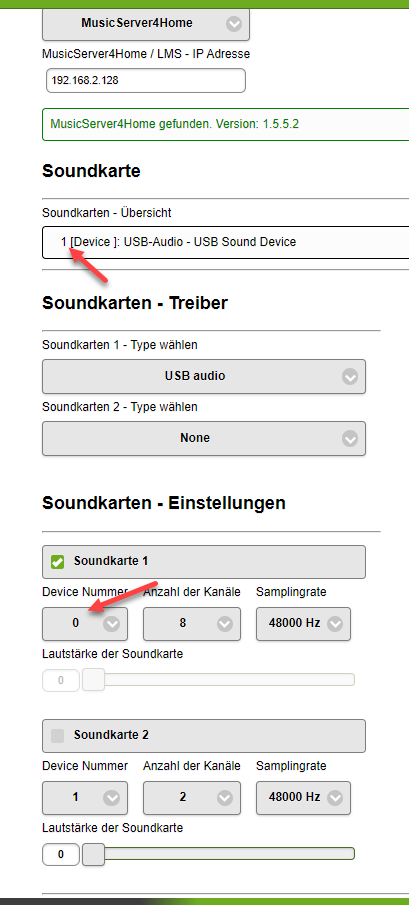
Task: Open the MusicServer4Home server type dropdown
Action: [146, 24]
